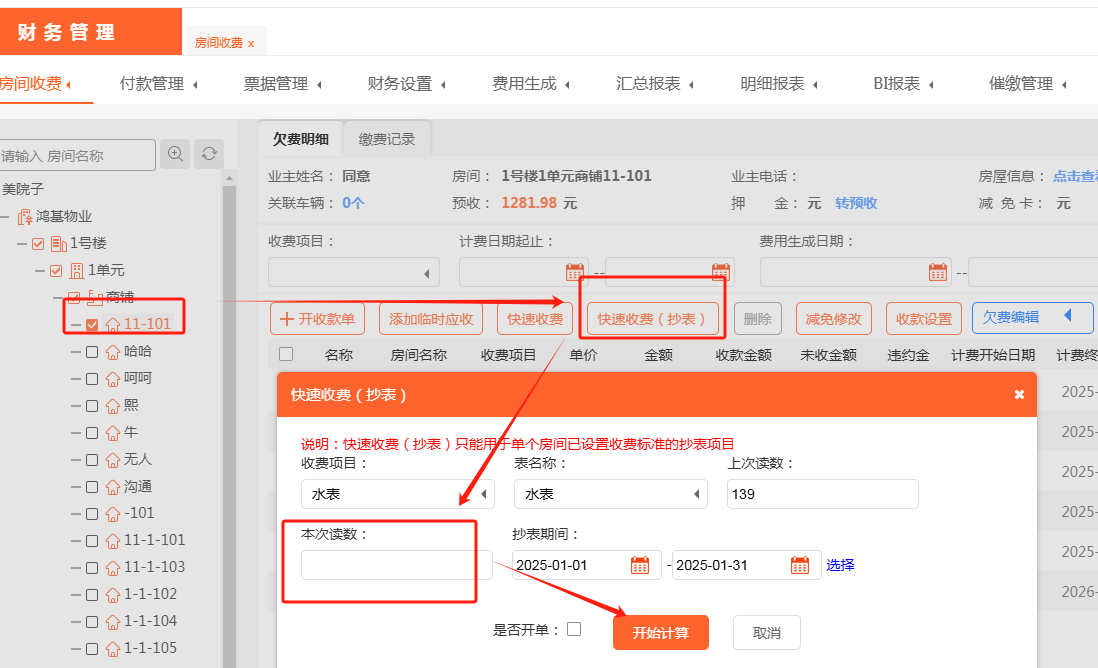Expand the 收费项目 dropdown showing 水表

[x=398, y=494]
